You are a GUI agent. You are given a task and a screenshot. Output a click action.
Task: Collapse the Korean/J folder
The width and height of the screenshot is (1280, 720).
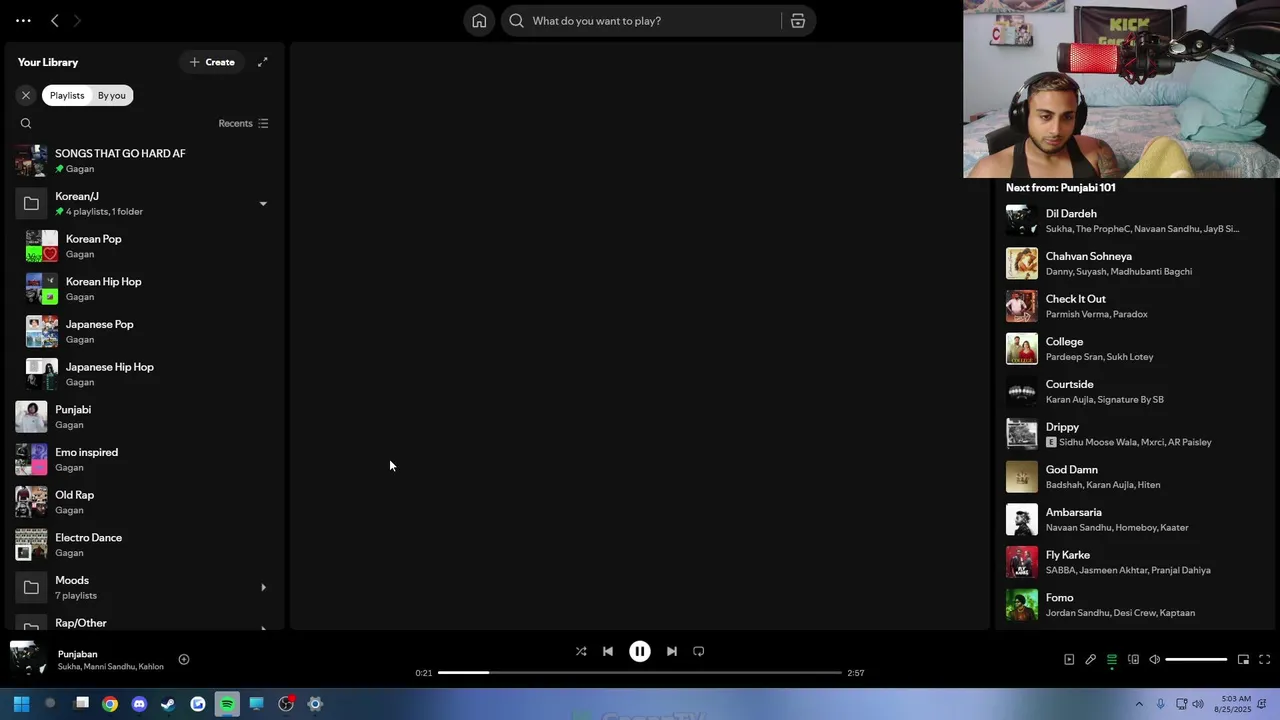click(263, 203)
